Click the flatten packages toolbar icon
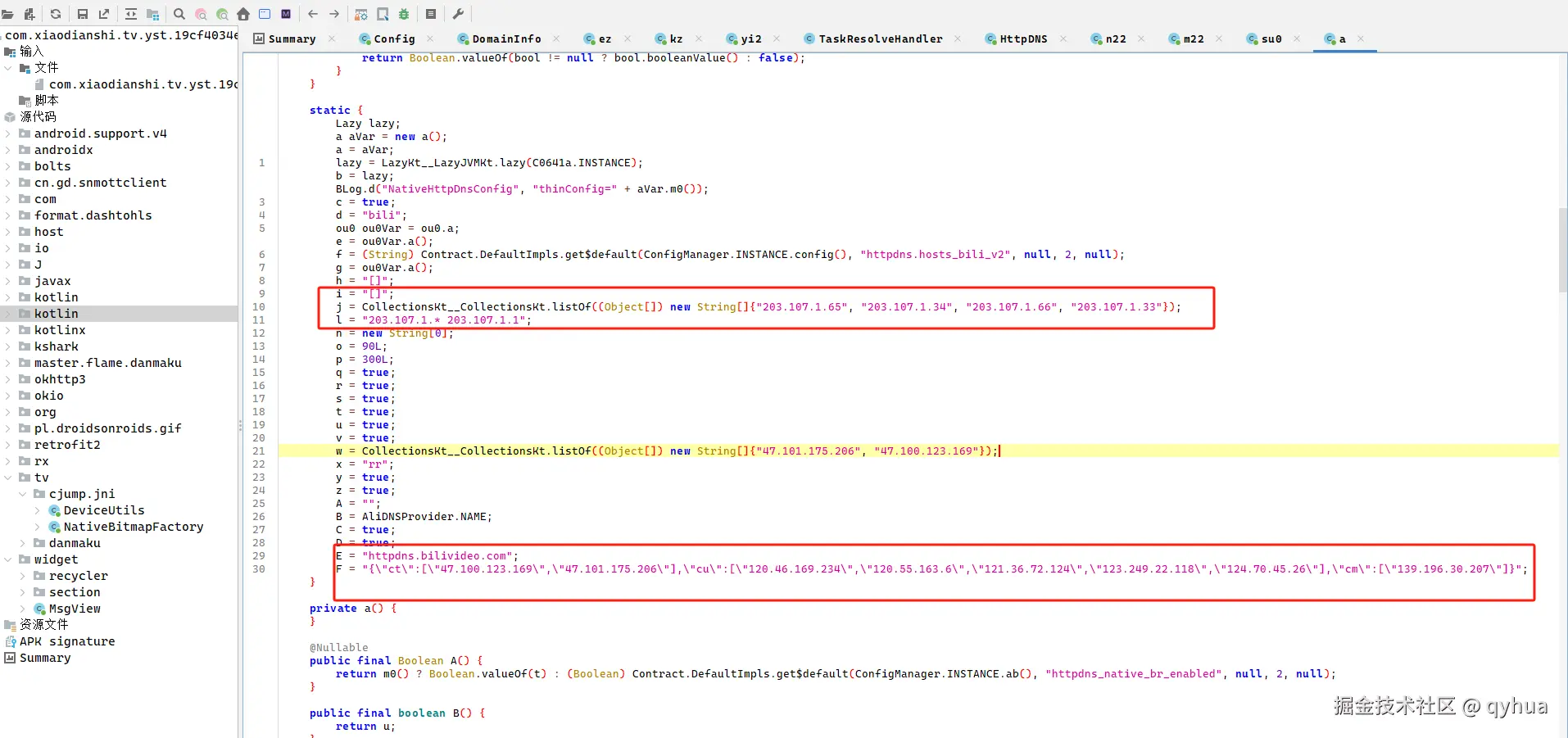Viewport: 1568px width, 738px height. tap(152, 14)
